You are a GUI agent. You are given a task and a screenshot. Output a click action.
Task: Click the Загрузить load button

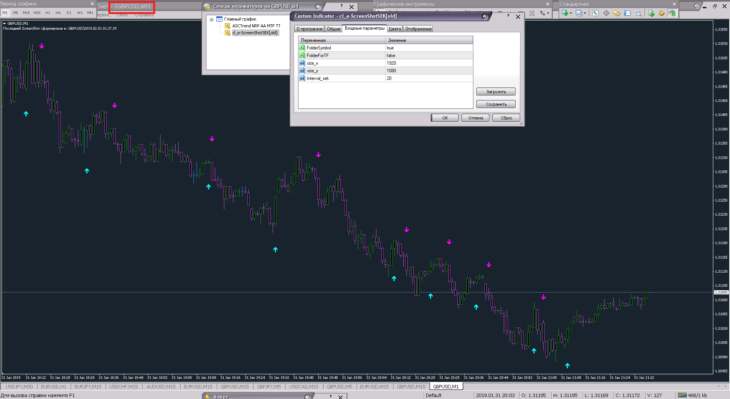pyautogui.click(x=496, y=92)
